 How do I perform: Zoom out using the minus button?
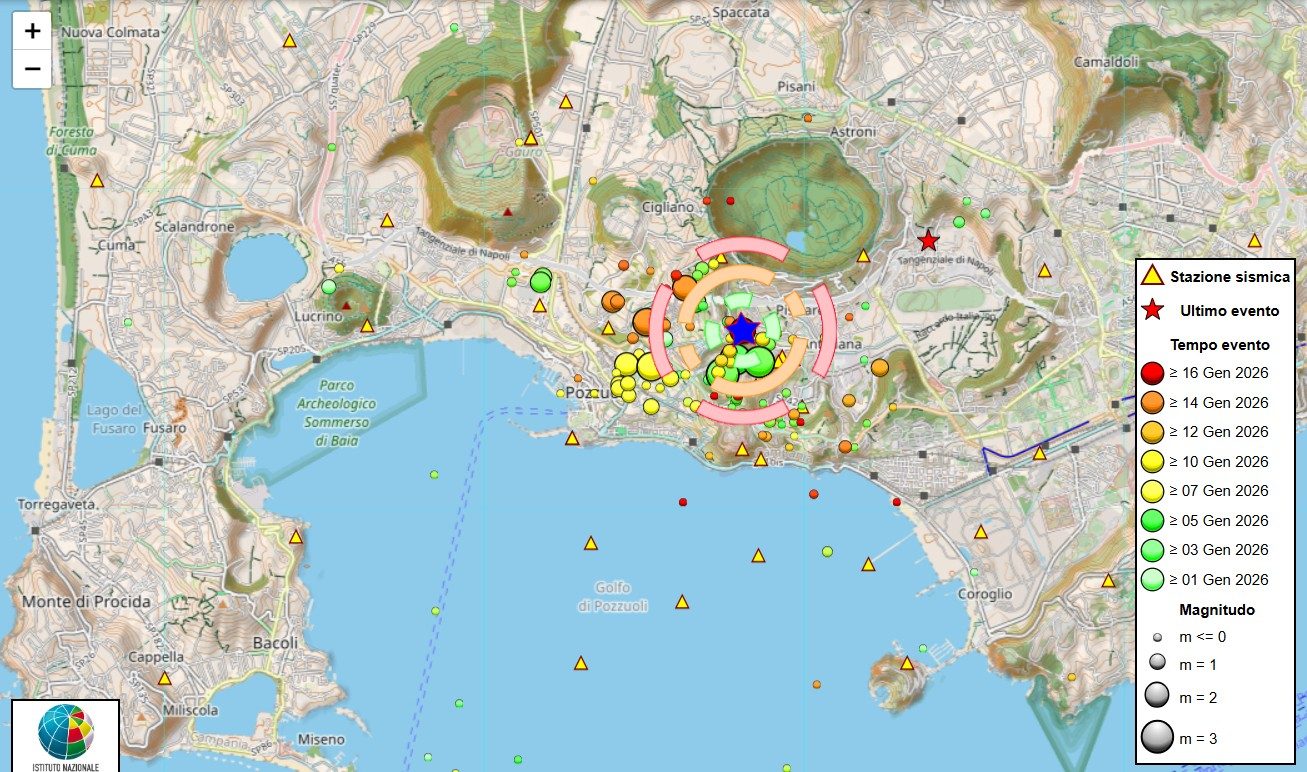(x=32, y=68)
